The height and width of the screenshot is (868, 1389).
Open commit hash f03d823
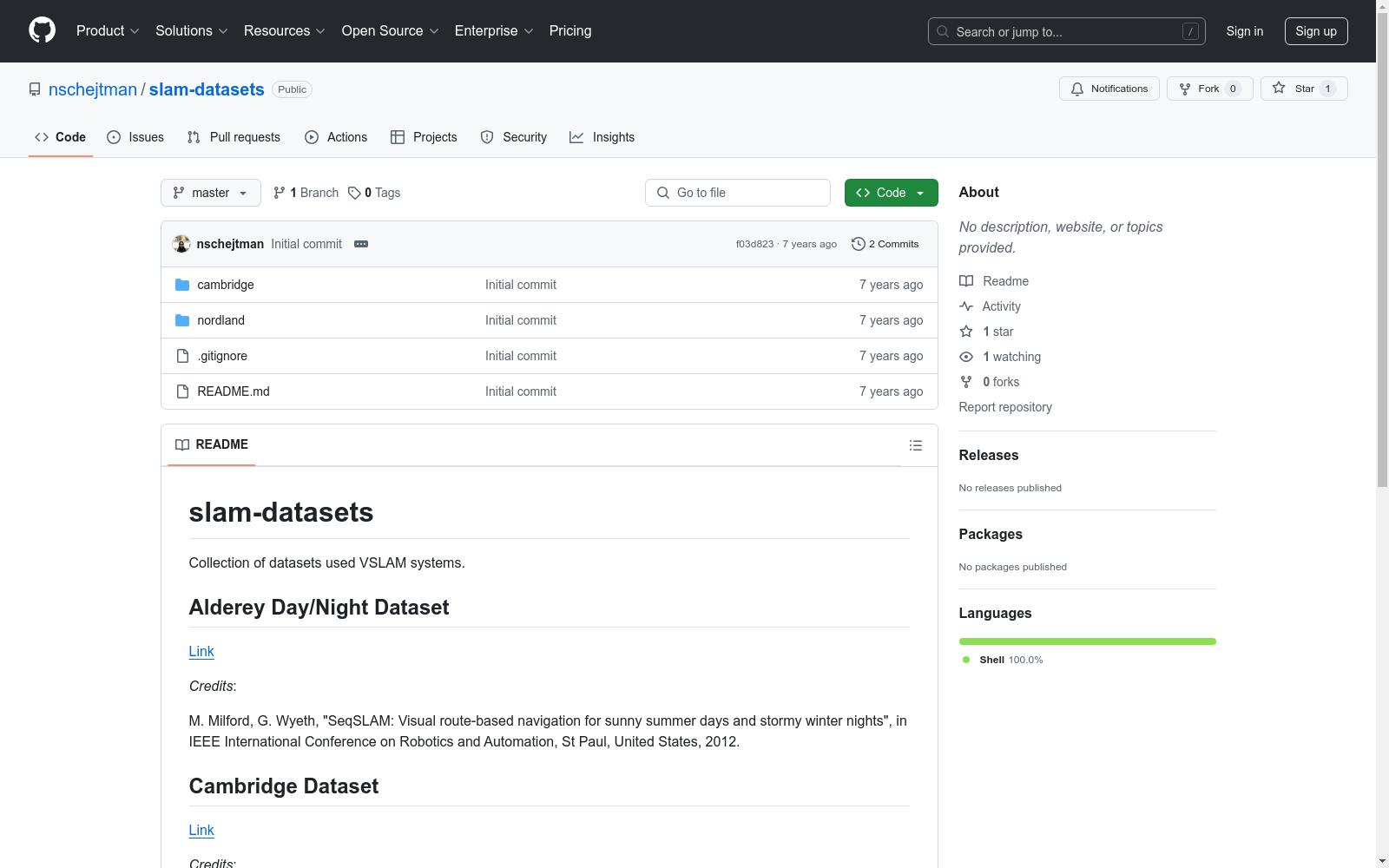point(754,244)
